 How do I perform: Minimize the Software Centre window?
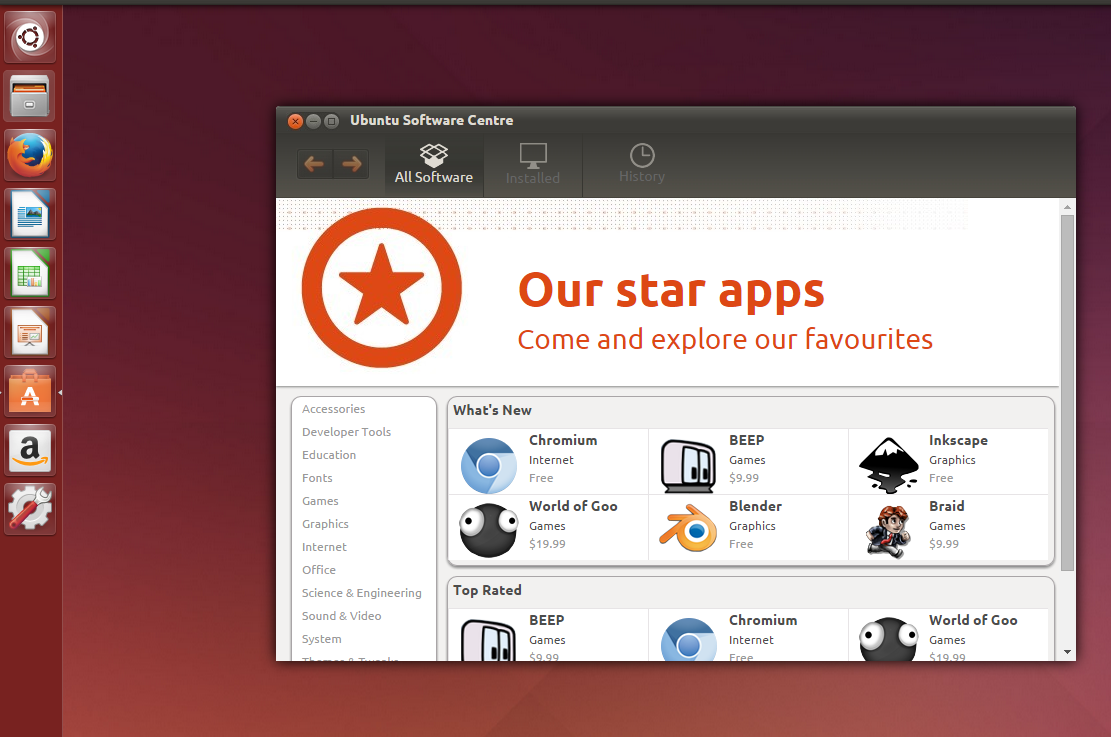[x=313, y=121]
